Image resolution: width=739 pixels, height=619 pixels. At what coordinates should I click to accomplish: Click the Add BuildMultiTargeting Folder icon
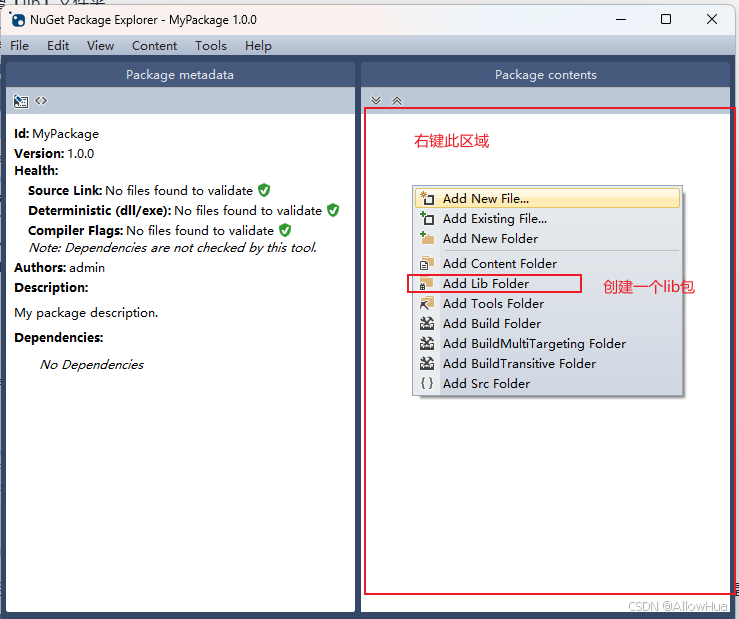pyautogui.click(x=427, y=343)
